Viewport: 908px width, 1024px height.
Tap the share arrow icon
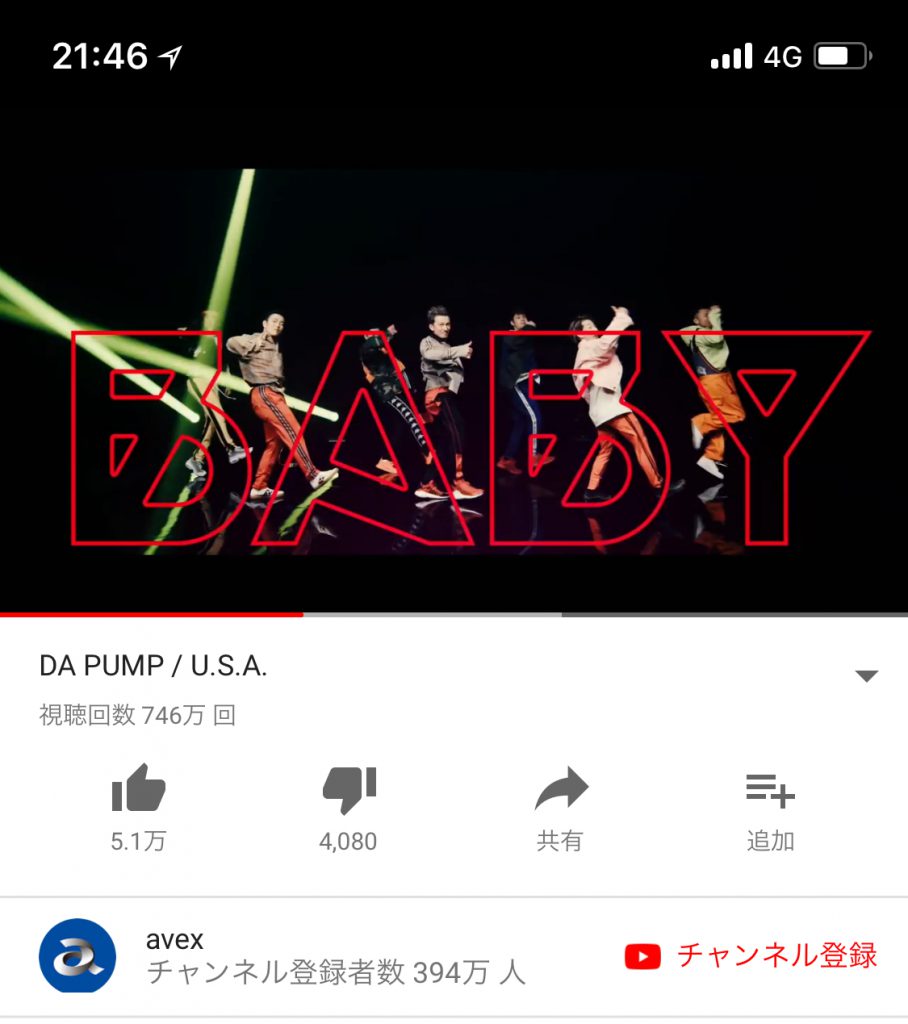(x=561, y=788)
